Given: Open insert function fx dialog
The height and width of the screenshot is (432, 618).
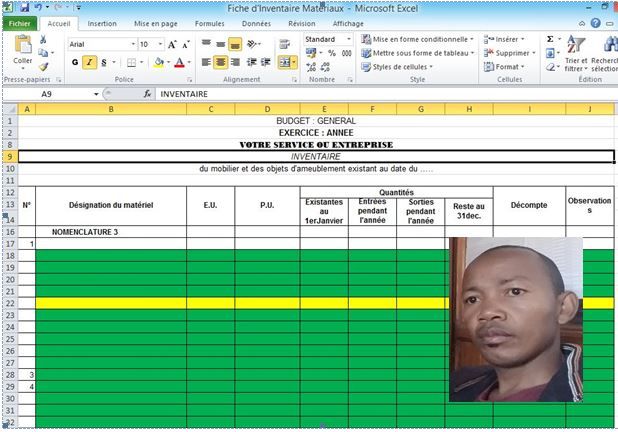Looking at the screenshot, I should (147, 94).
